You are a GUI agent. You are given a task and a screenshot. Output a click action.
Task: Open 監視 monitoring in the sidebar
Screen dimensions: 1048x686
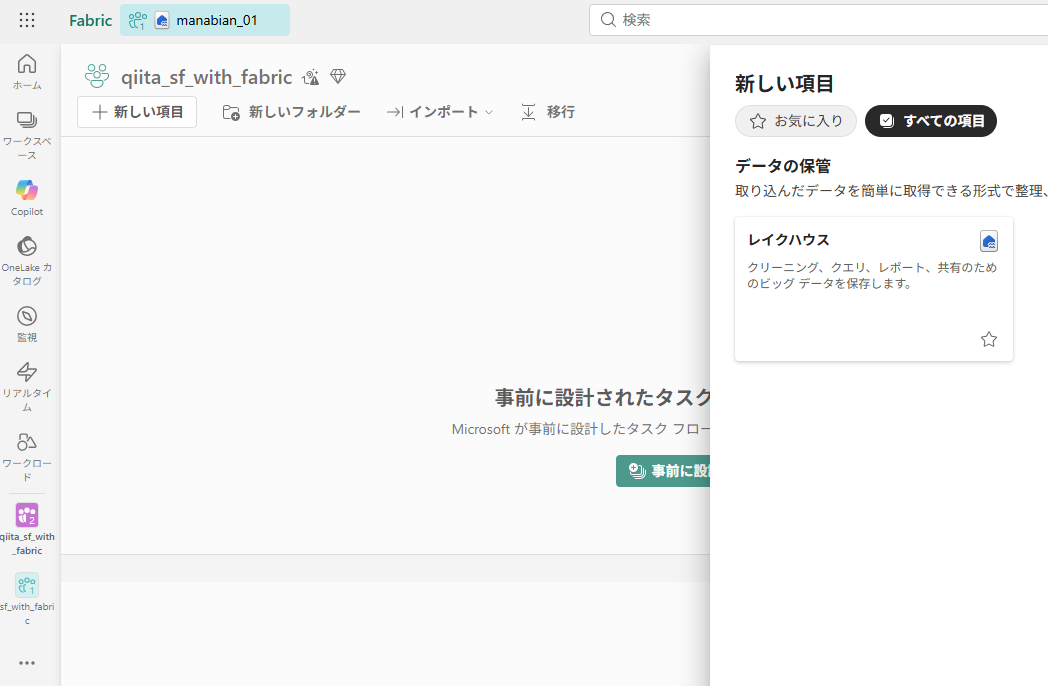pos(27,324)
